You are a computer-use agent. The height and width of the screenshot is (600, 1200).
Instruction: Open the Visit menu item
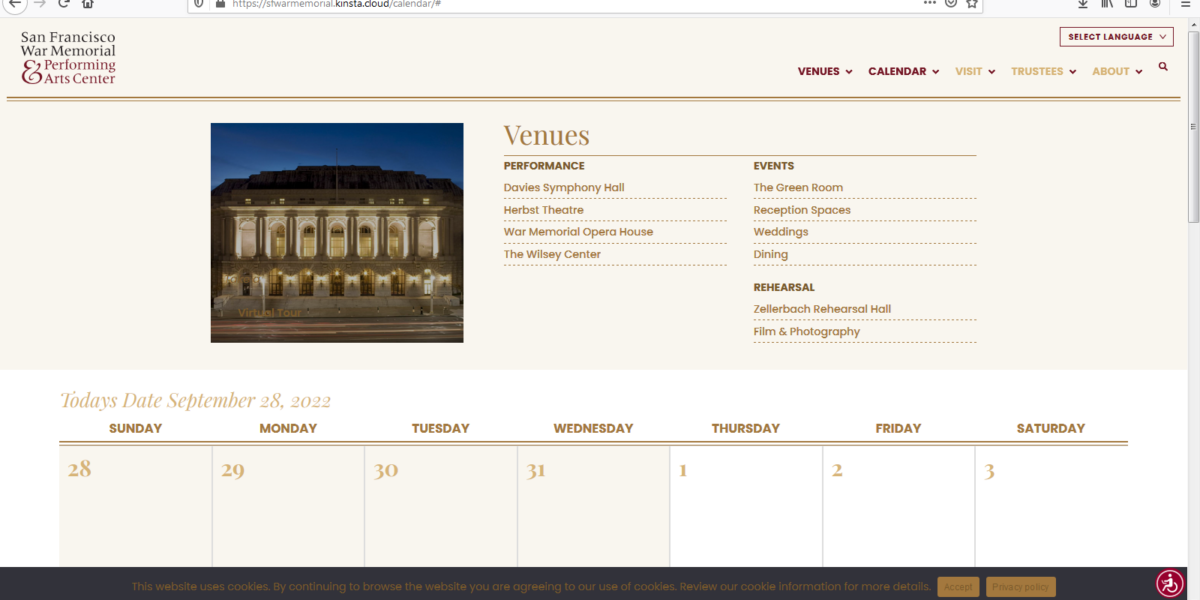pyautogui.click(x=974, y=72)
